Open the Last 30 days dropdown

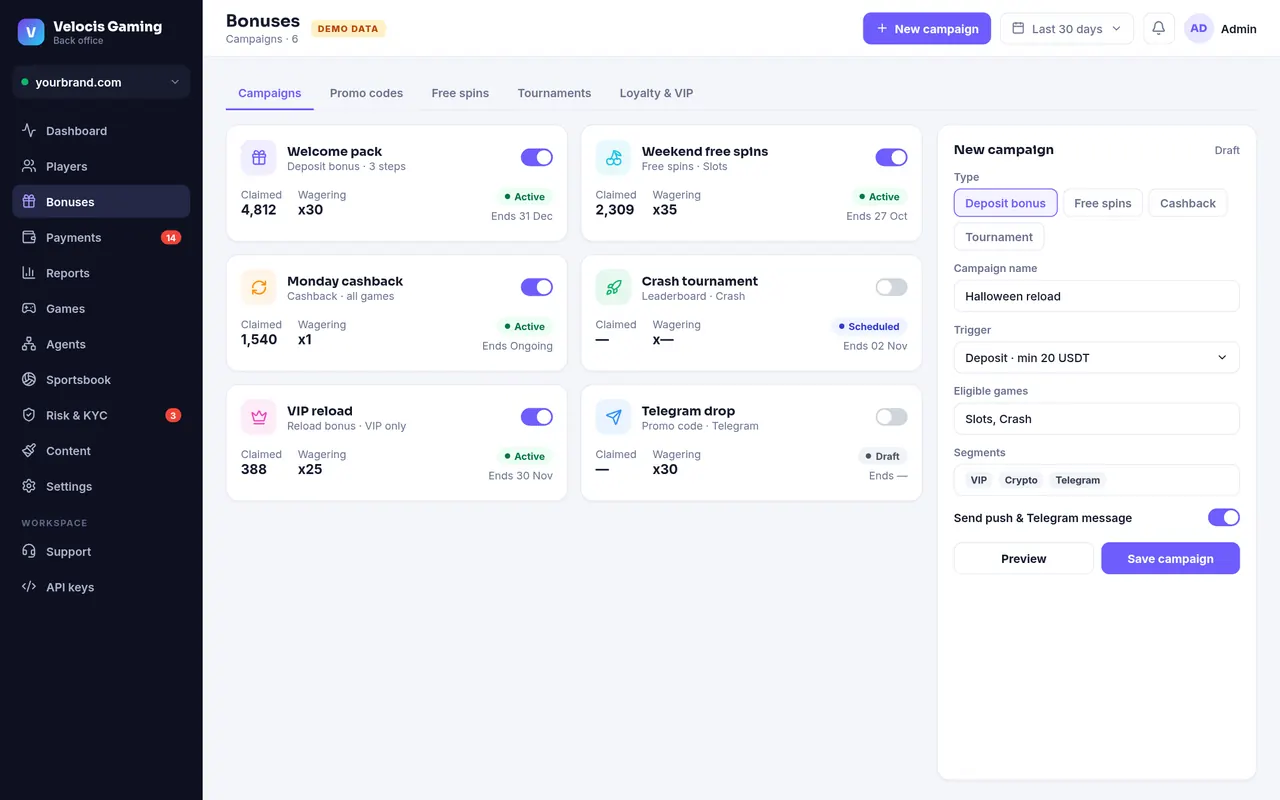tap(1067, 28)
